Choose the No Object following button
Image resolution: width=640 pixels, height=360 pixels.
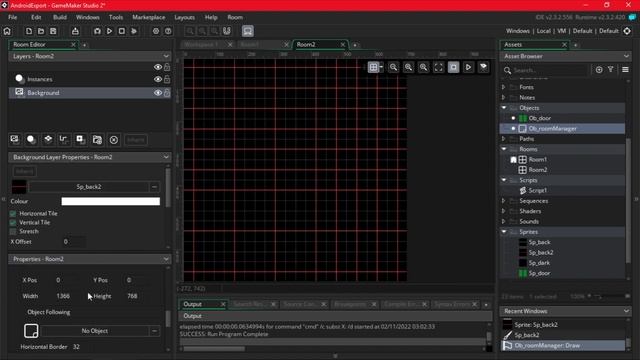pyautogui.click(x=95, y=331)
